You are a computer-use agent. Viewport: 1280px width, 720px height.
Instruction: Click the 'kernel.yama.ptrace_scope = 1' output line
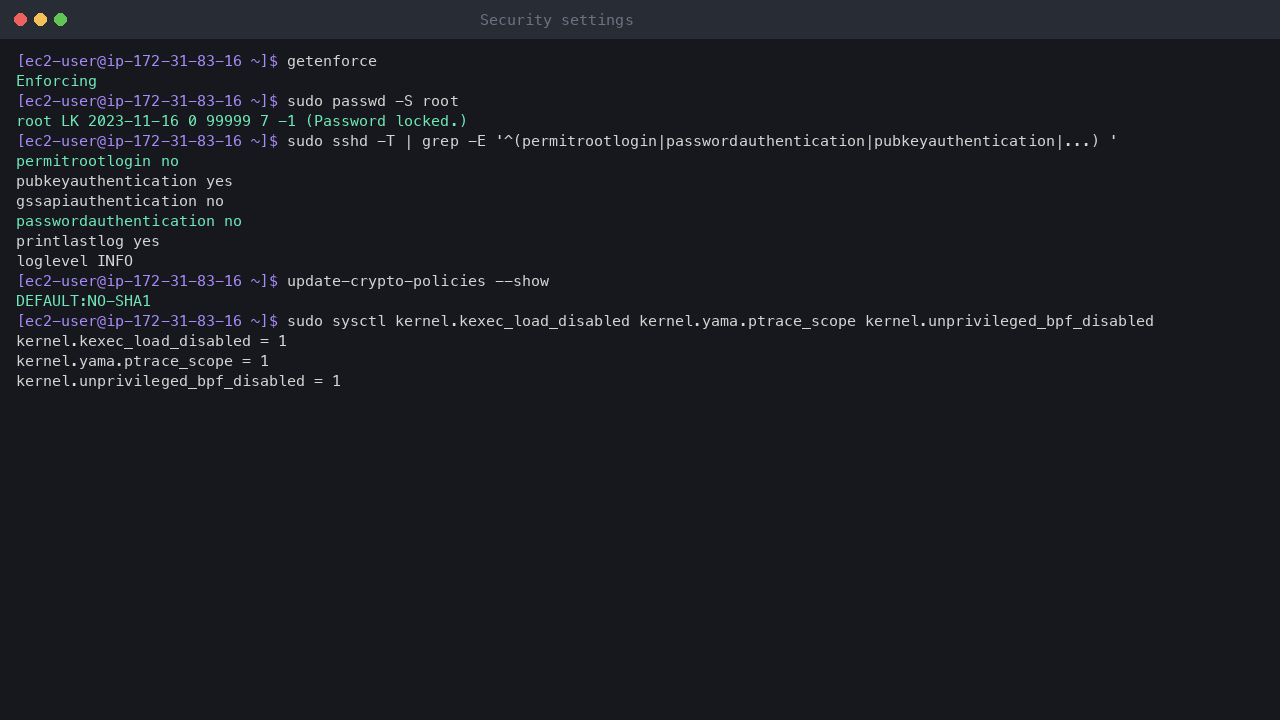(x=142, y=361)
